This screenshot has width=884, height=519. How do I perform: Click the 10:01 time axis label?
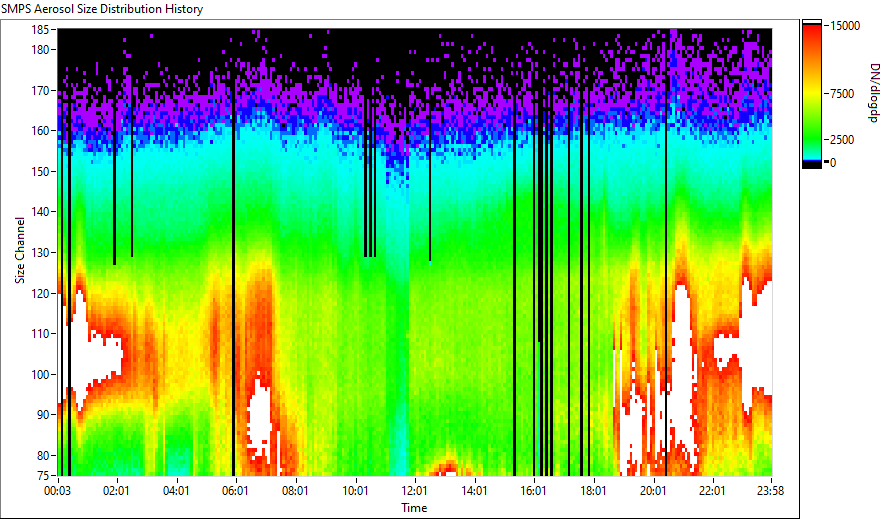click(x=355, y=491)
